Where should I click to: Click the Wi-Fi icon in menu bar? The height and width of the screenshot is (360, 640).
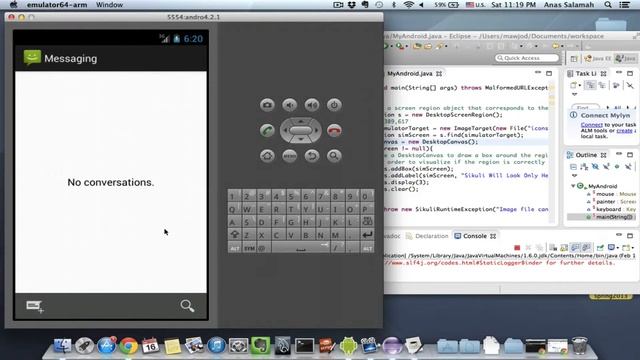pos(408,5)
